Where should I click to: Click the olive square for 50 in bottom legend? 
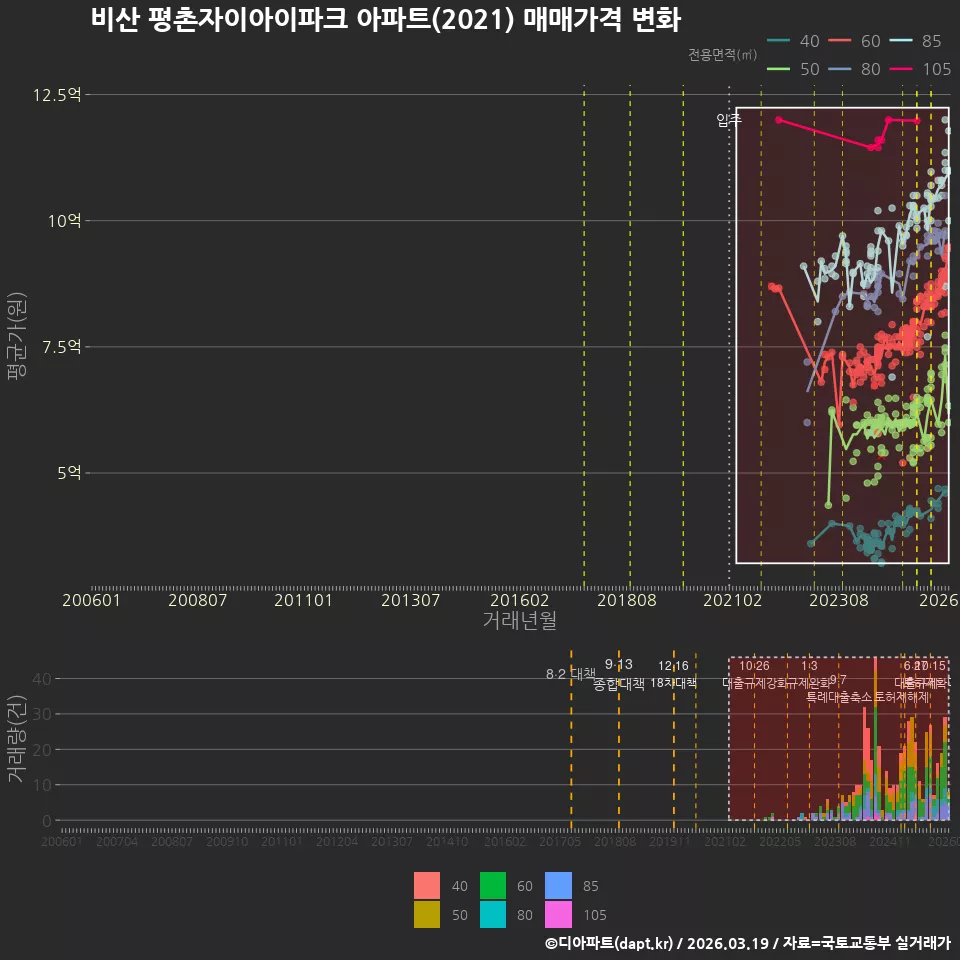[427, 914]
